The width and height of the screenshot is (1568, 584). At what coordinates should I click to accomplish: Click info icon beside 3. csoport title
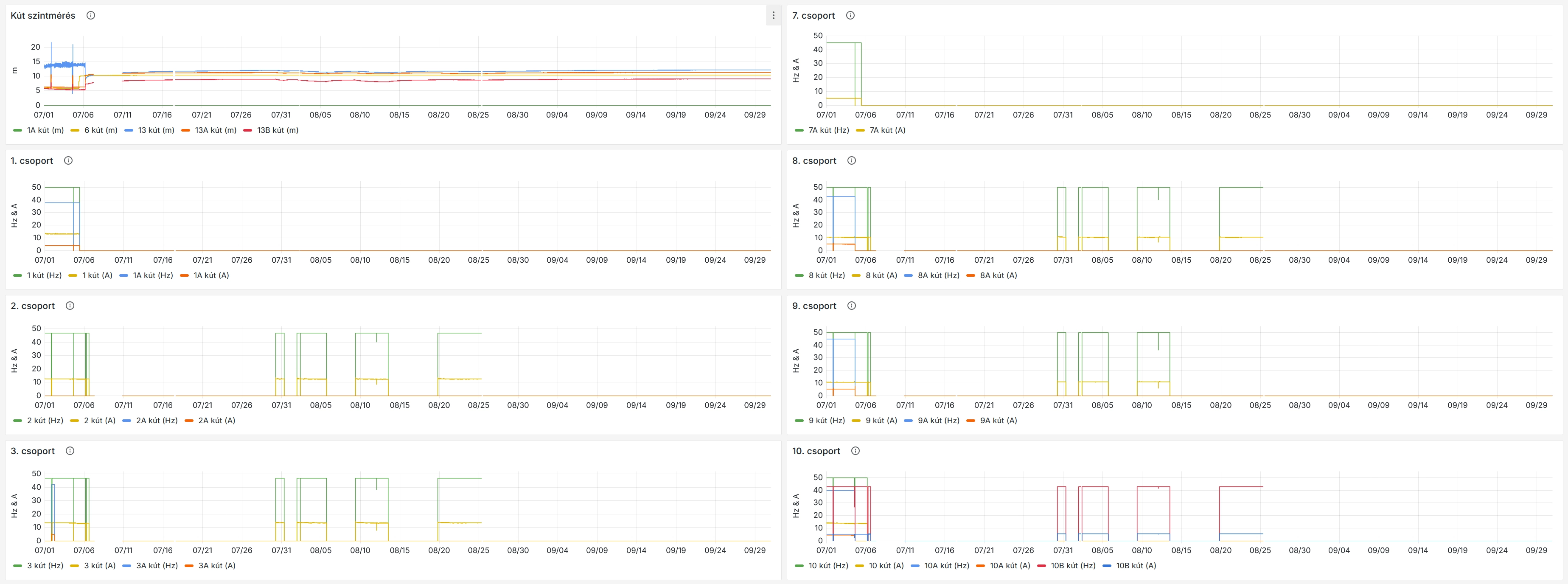pyautogui.click(x=70, y=451)
